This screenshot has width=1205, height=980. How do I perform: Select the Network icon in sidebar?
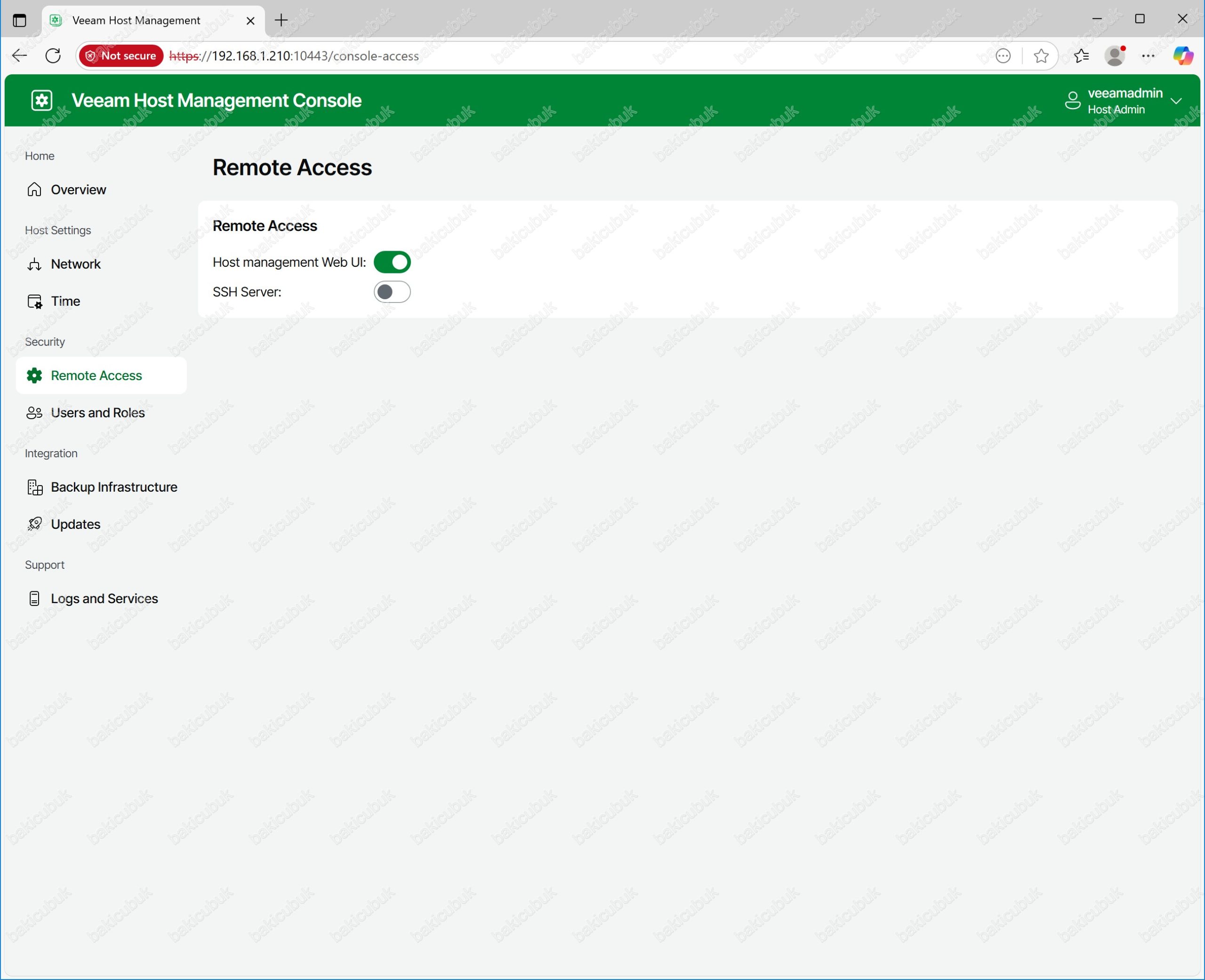(34, 264)
